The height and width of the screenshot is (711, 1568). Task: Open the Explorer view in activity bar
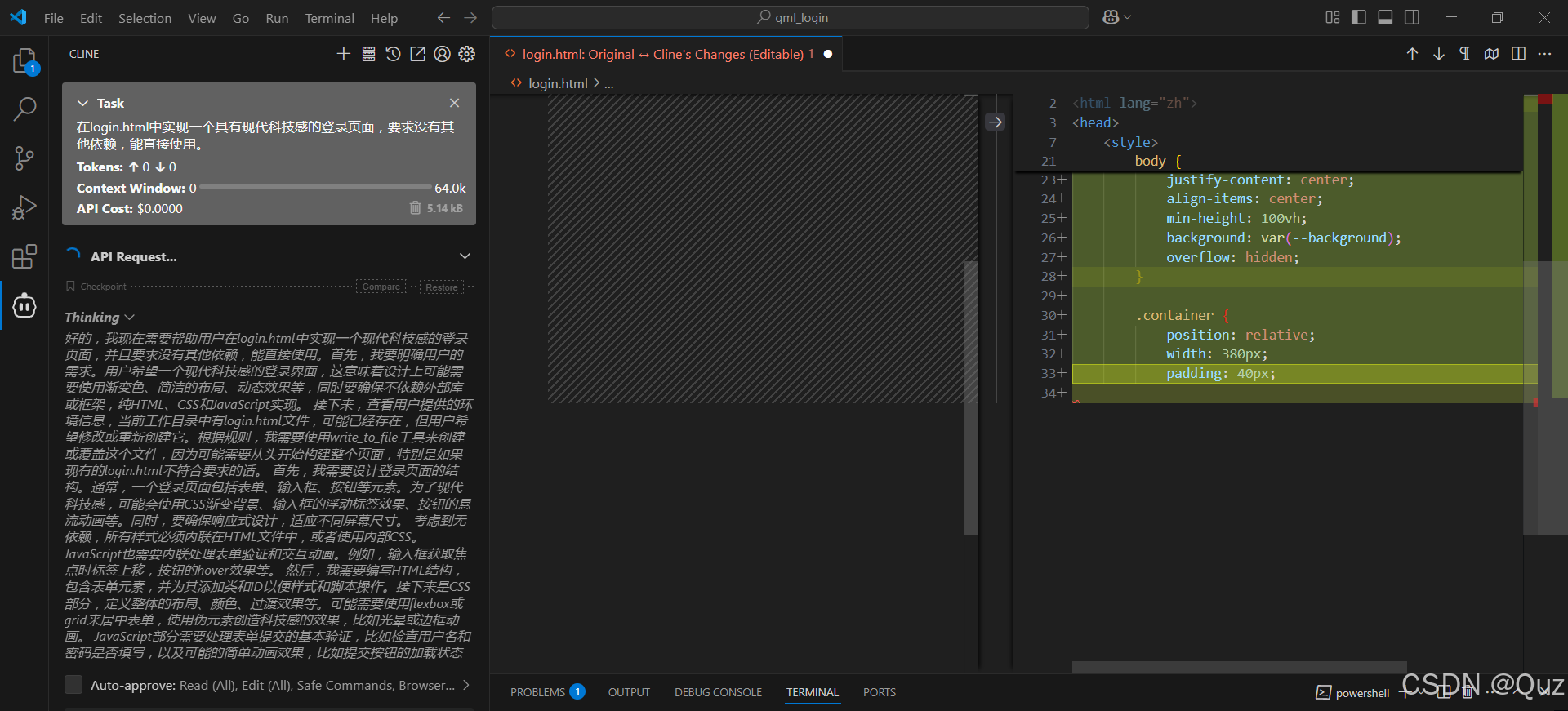[24, 61]
